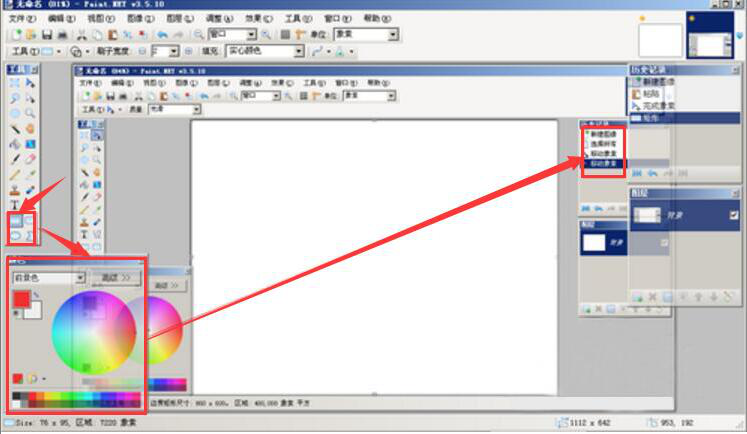Copy selection from the main toolbar
Screen dimensions: 747x434
point(97,34)
